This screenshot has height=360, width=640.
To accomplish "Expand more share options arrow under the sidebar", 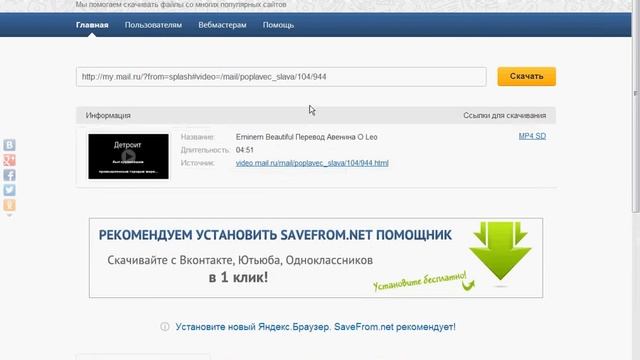I will 9,215.
